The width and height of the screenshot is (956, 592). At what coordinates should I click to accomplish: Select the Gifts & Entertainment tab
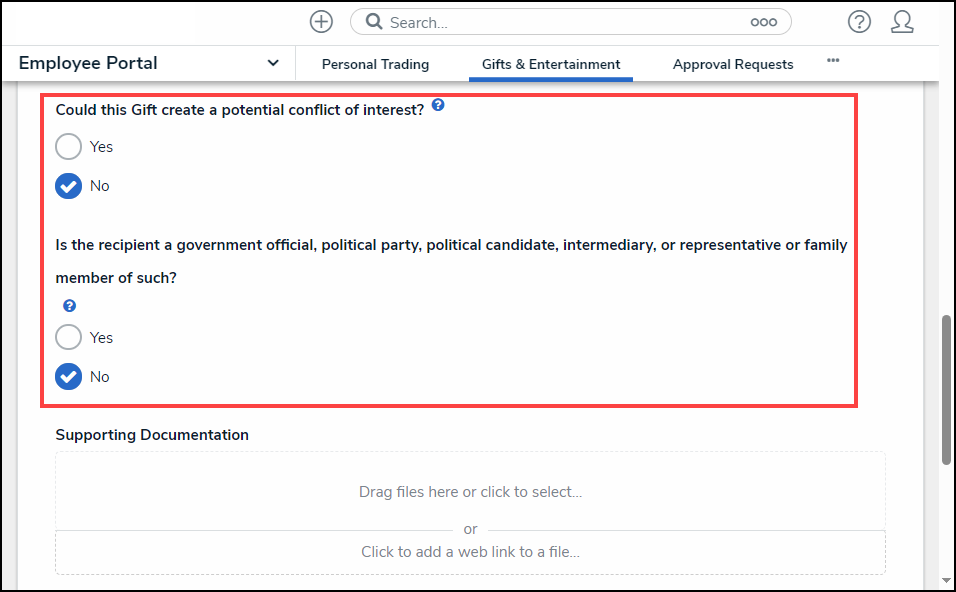(551, 64)
